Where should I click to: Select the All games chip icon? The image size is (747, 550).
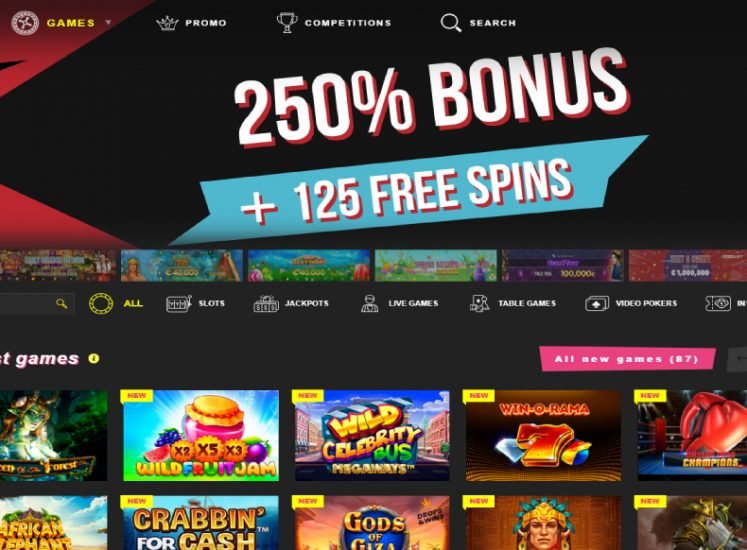[101, 303]
